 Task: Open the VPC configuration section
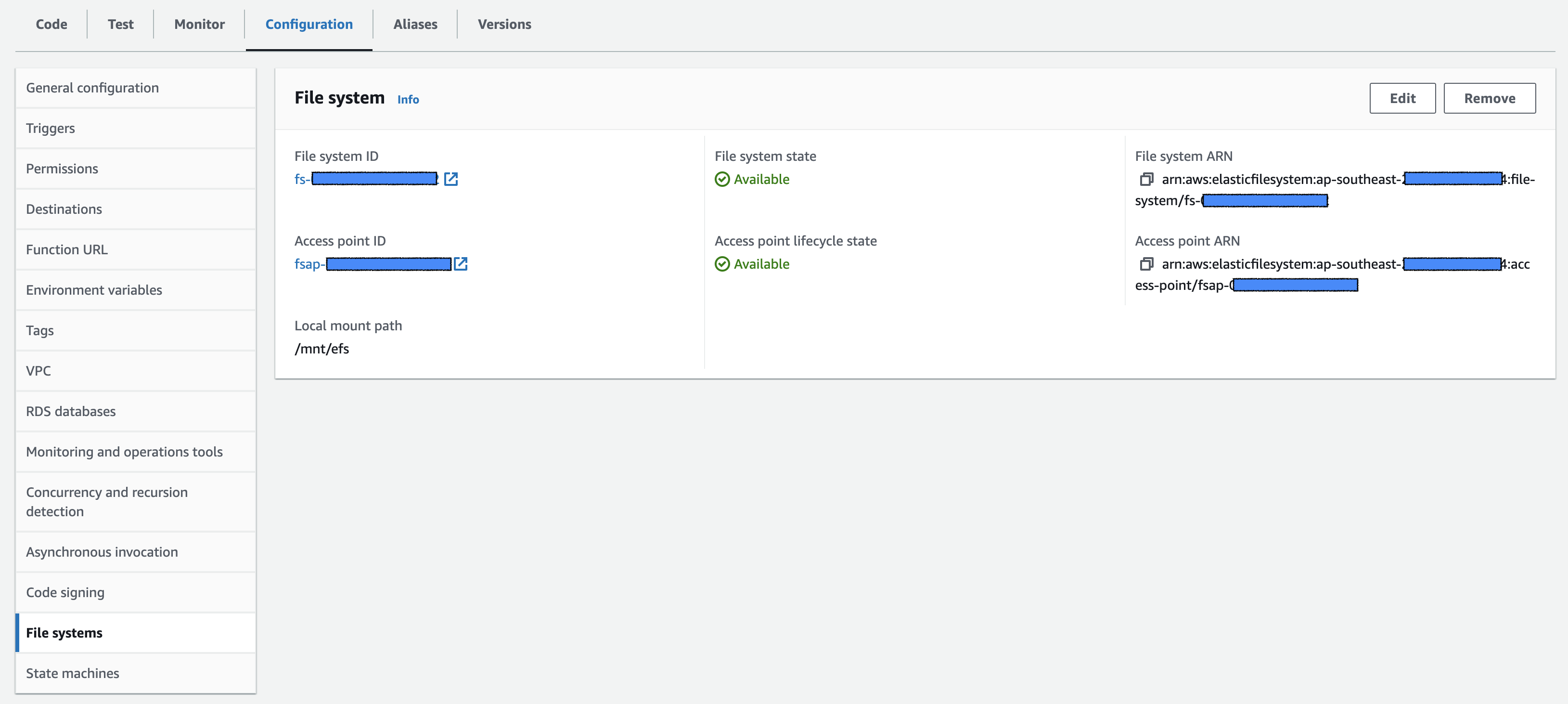pyautogui.click(x=39, y=369)
